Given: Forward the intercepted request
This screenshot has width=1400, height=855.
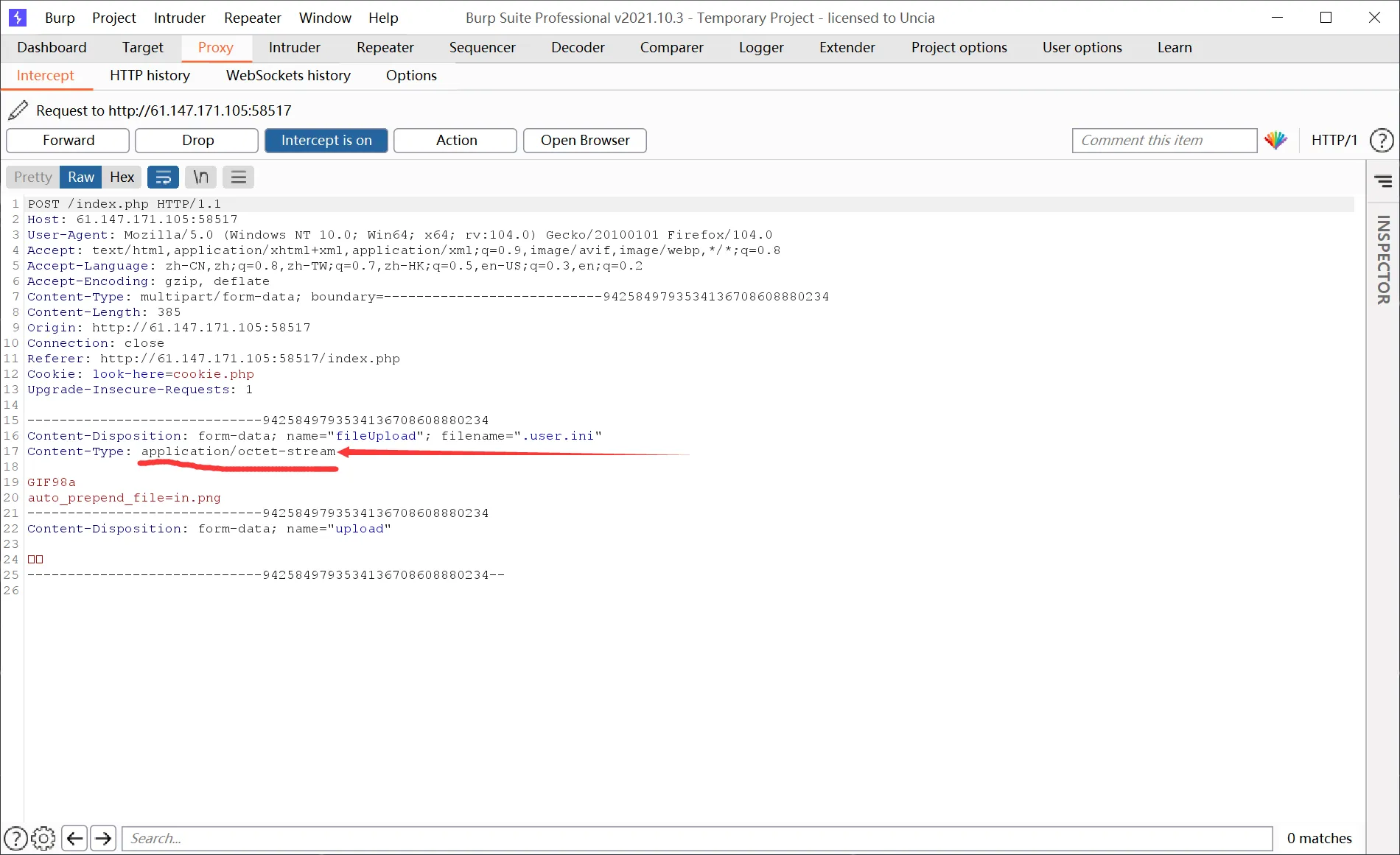Looking at the screenshot, I should (x=69, y=141).
